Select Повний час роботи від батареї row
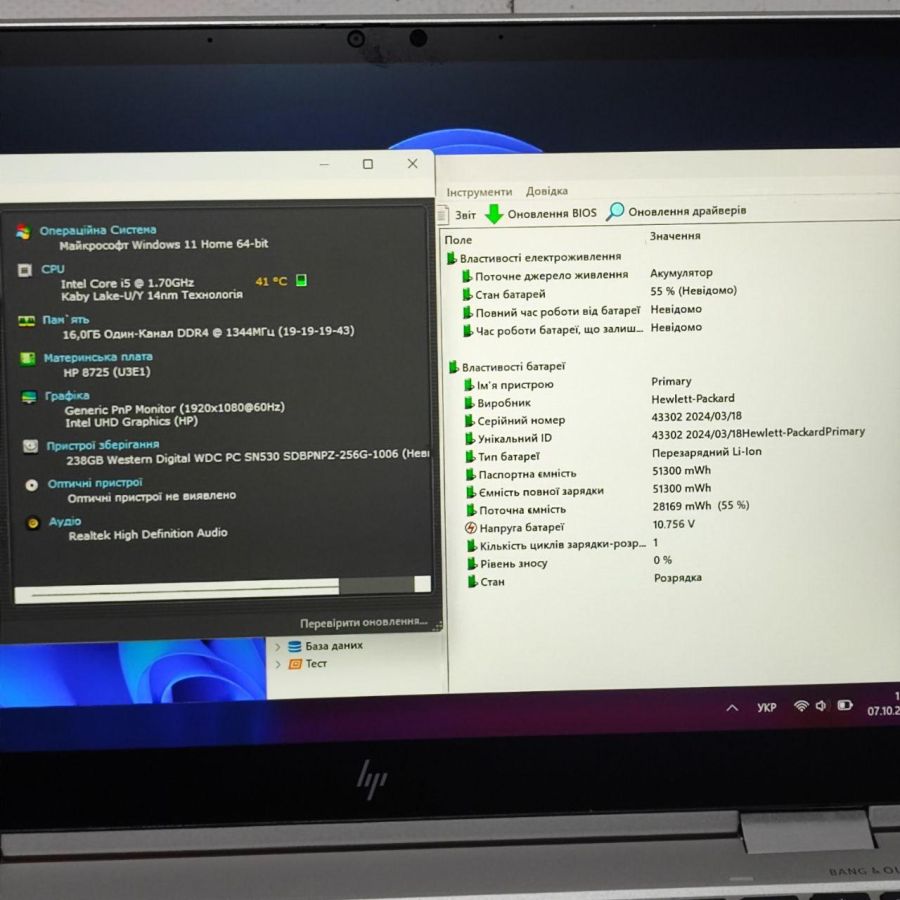The width and height of the screenshot is (900, 900). coord(583,311)
